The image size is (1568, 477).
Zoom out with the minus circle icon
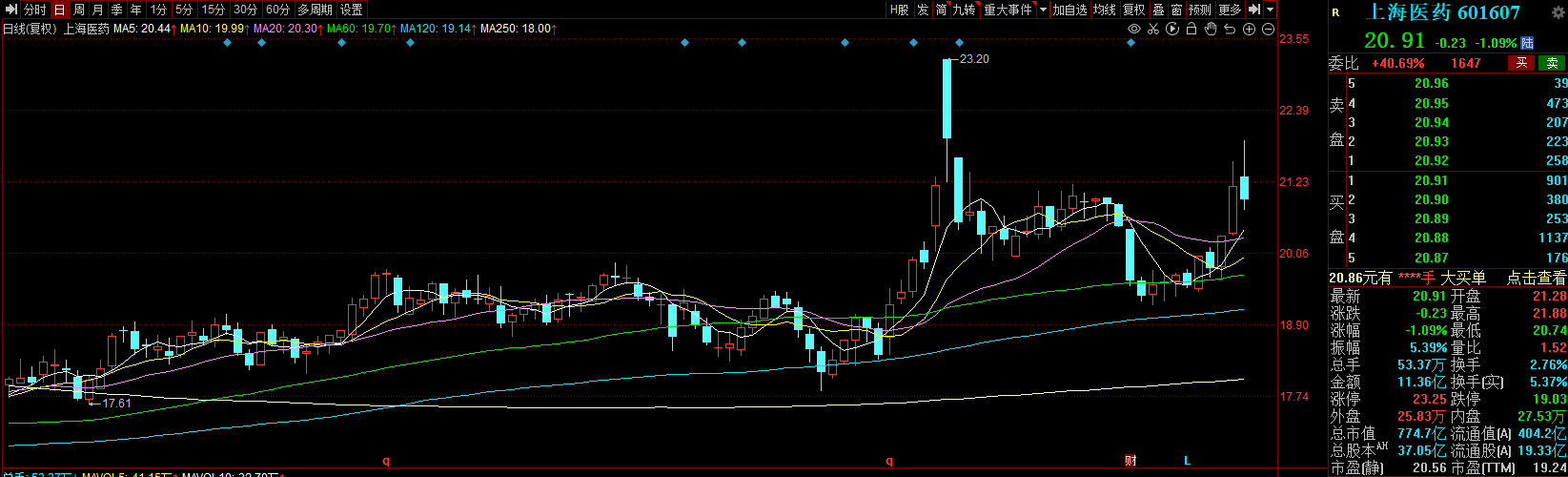coord(1268,29)
